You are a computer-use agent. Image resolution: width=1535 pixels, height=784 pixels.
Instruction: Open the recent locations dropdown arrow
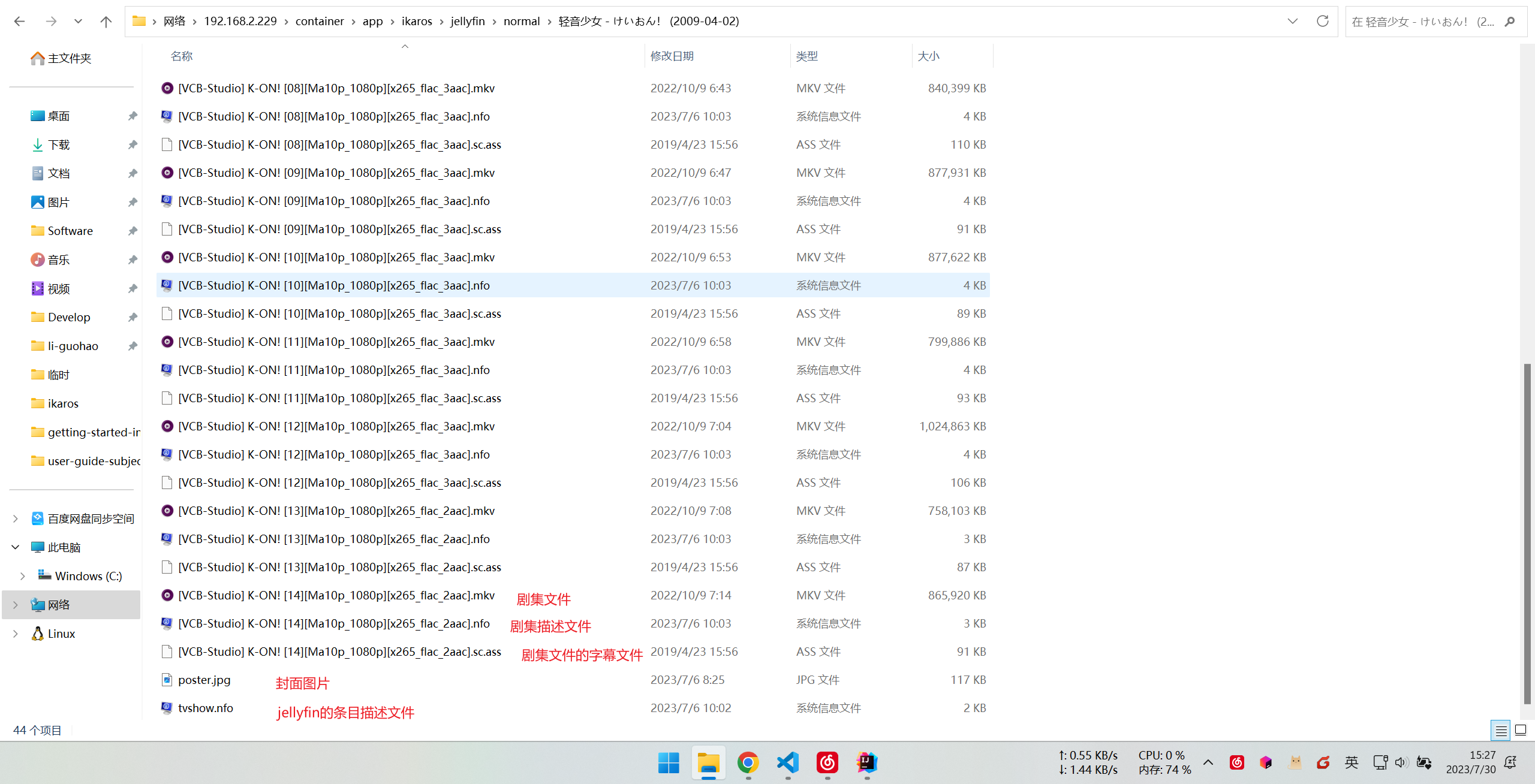[78, 22]
